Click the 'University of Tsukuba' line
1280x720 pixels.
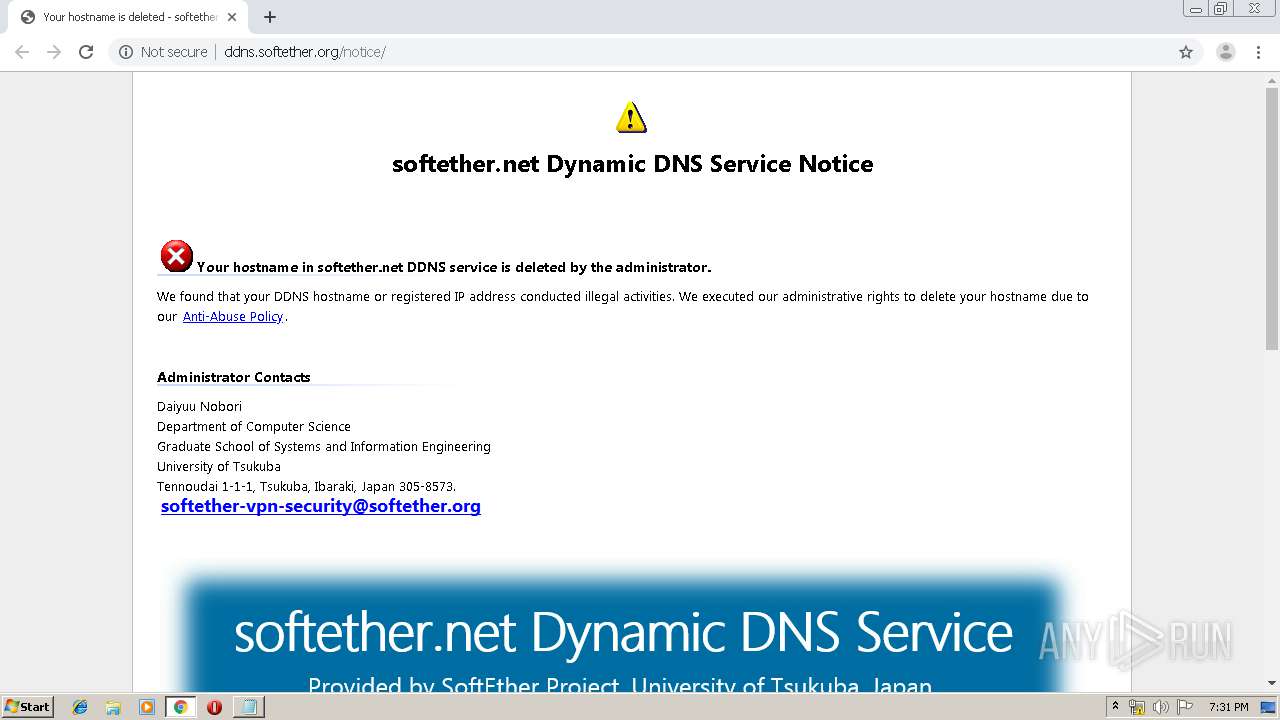218,466
